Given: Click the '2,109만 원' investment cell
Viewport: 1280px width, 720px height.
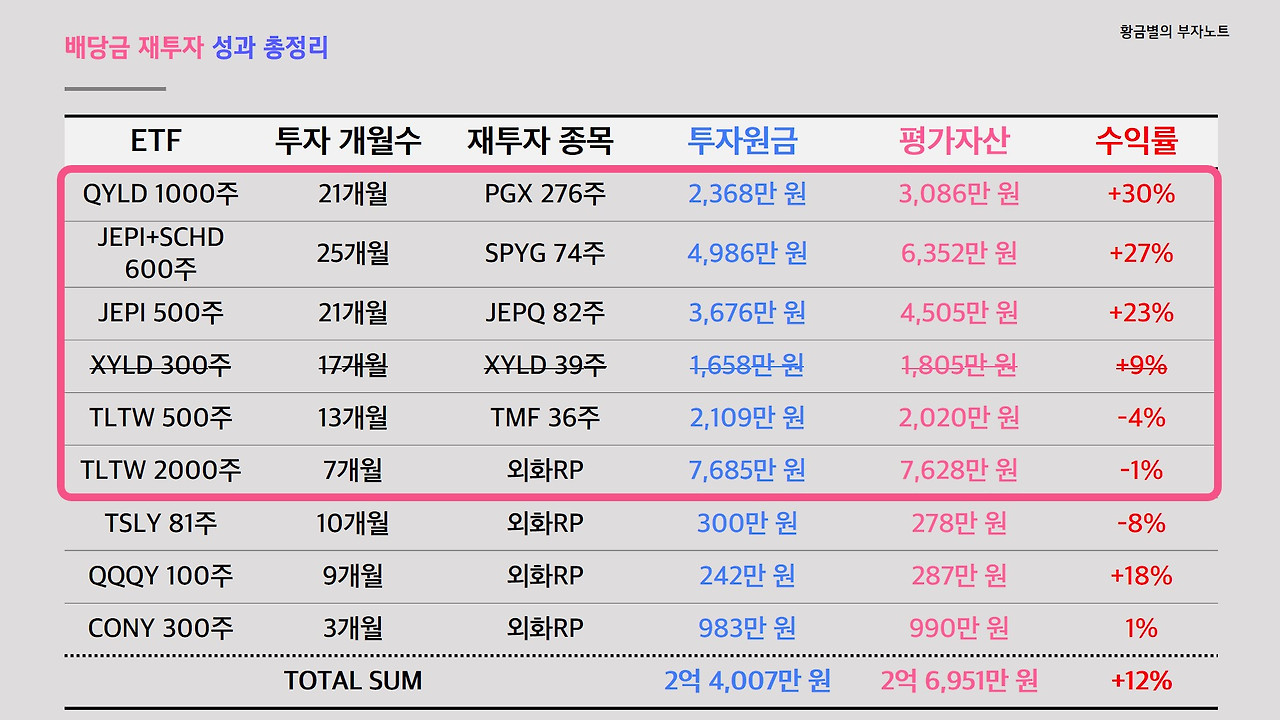Looking at the screenshot, I should (747, 417).
